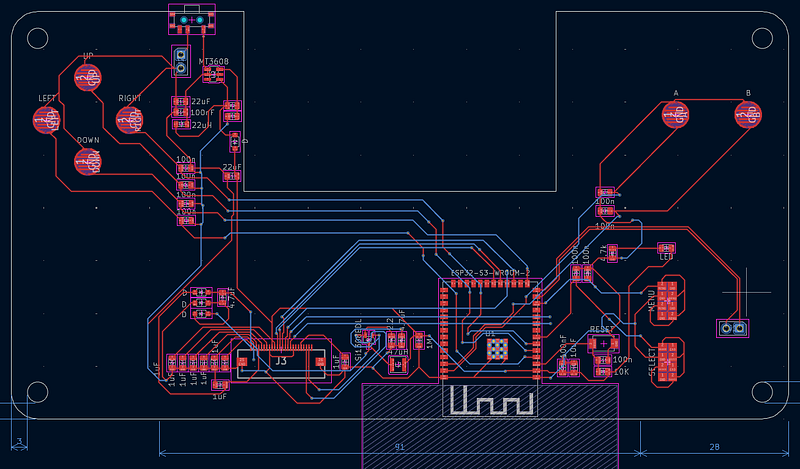This screenshot has width=800, height=469.
Task: Select the two-pin header near the right edge
Action: pyautogui.click(x=733, y=328)
